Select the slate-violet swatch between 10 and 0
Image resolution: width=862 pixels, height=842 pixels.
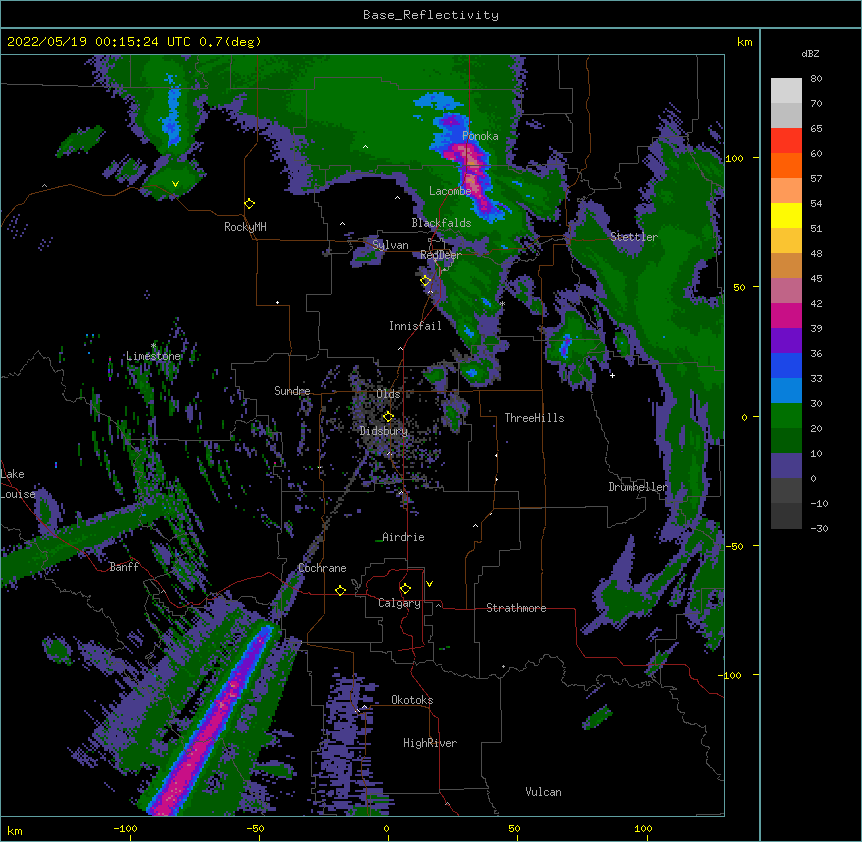pyautogui.click(x=786, y=466)
